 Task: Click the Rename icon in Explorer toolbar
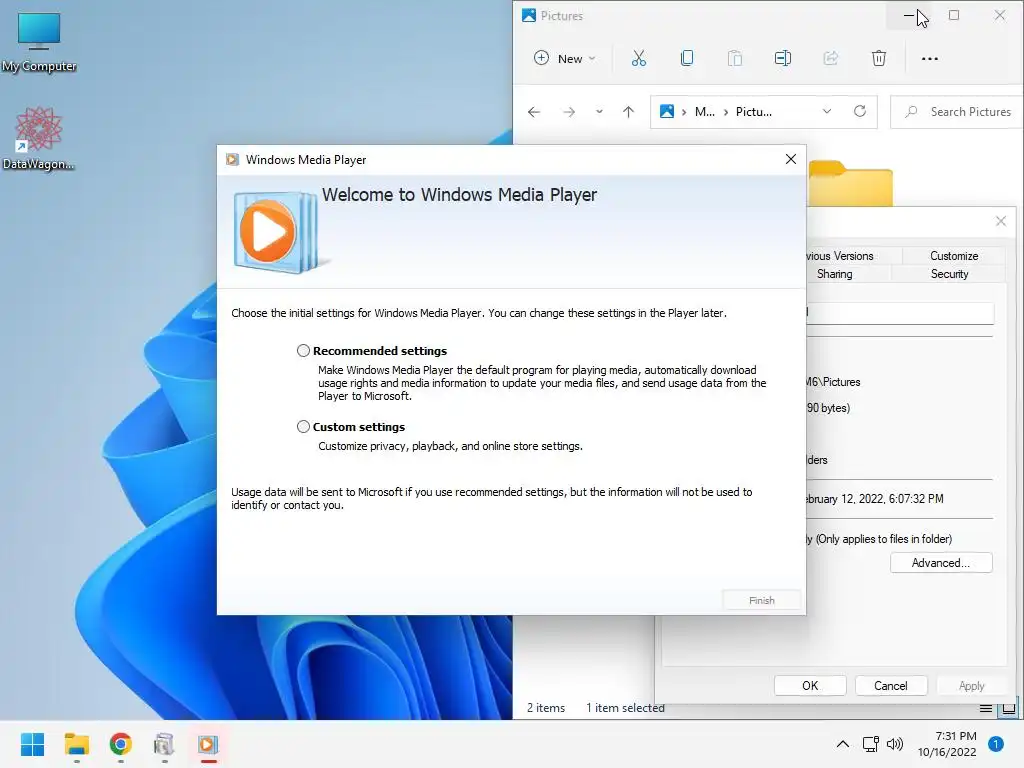click(x=783, y=59)
